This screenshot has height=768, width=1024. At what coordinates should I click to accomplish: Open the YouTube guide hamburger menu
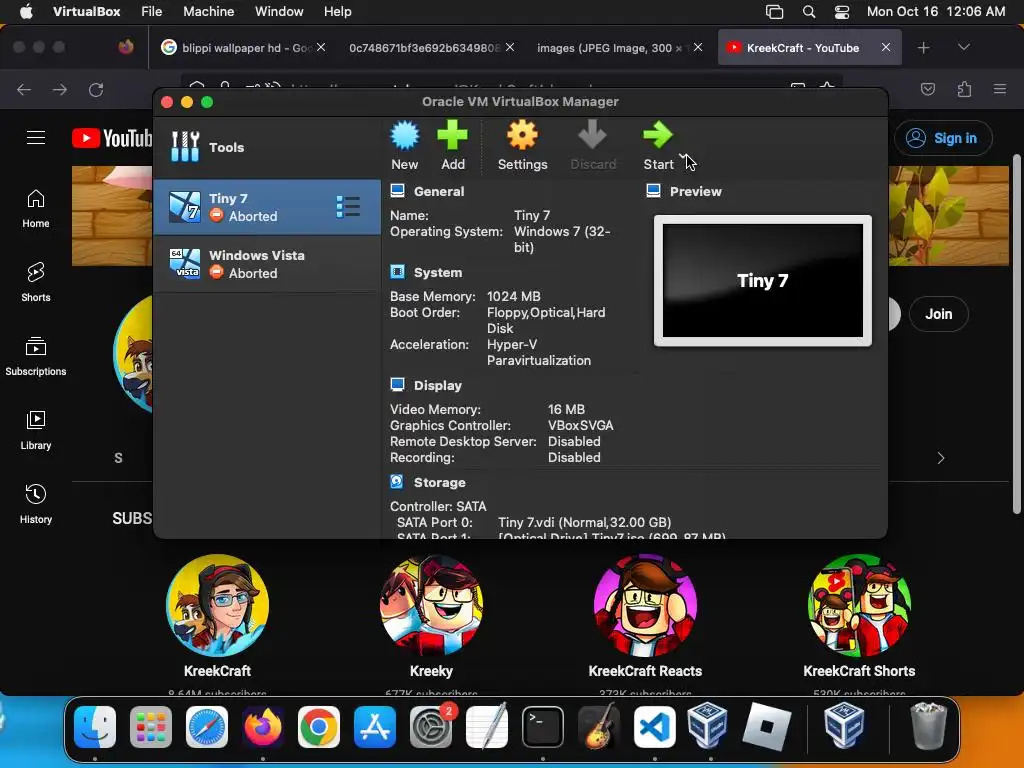(x=36, y=138)
